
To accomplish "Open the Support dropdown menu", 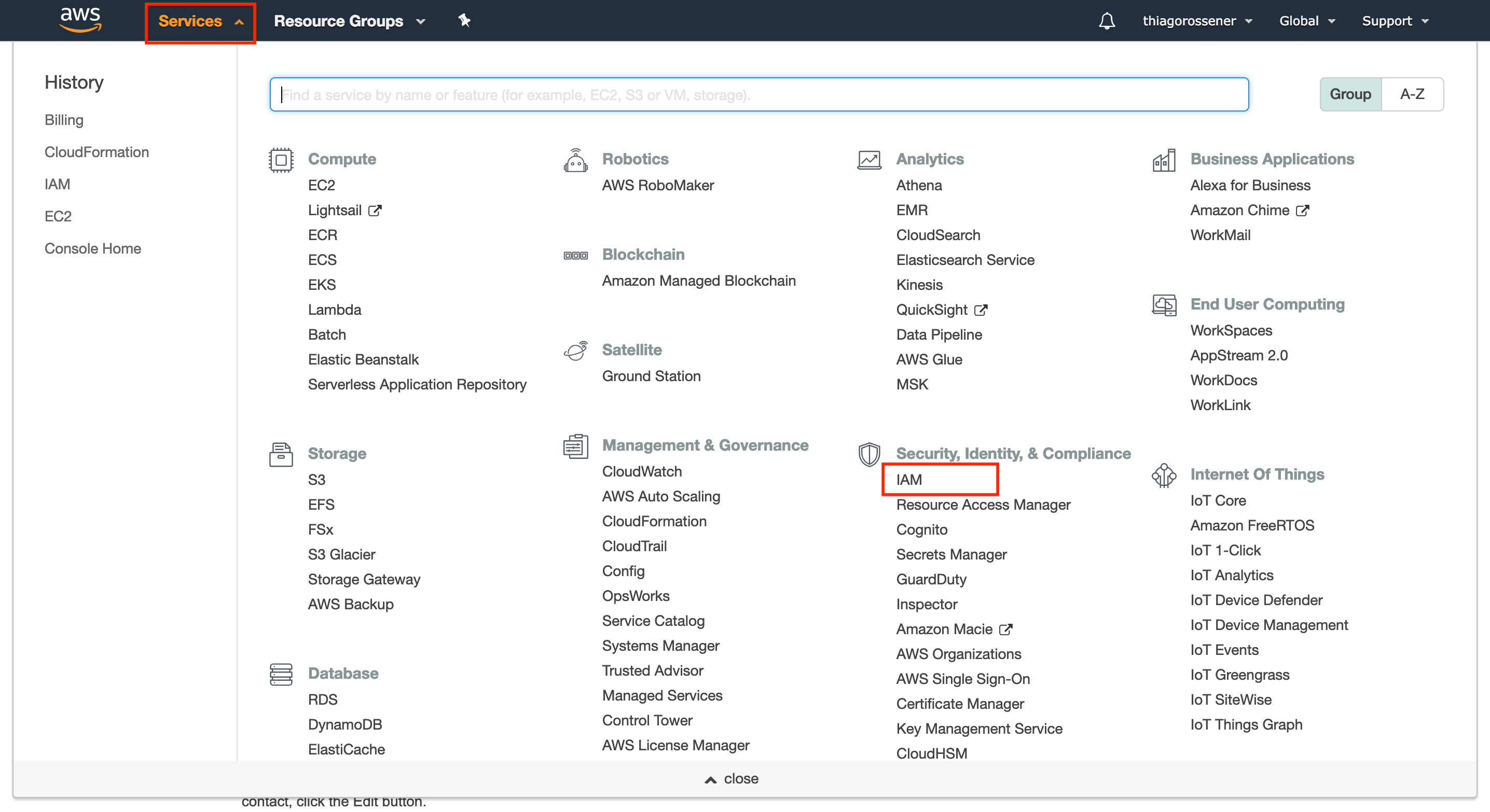I will click(1395, 21).
